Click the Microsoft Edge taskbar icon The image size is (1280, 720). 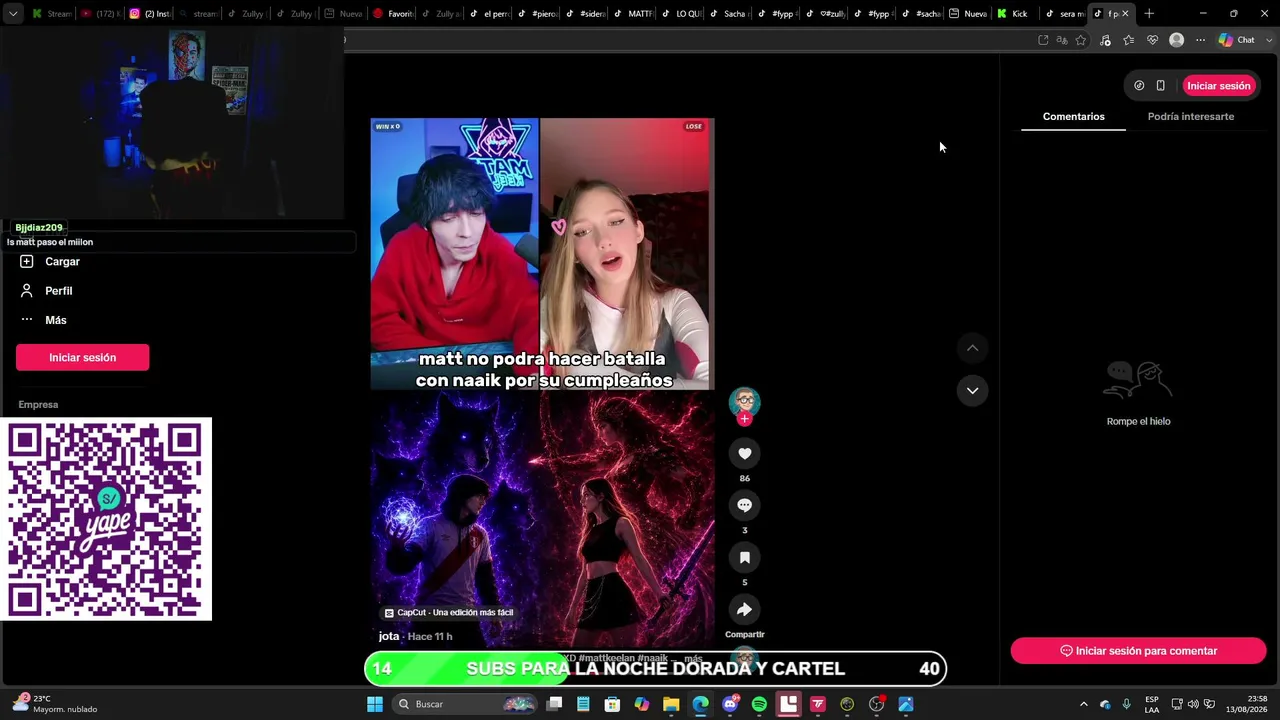tap(701, 704)
